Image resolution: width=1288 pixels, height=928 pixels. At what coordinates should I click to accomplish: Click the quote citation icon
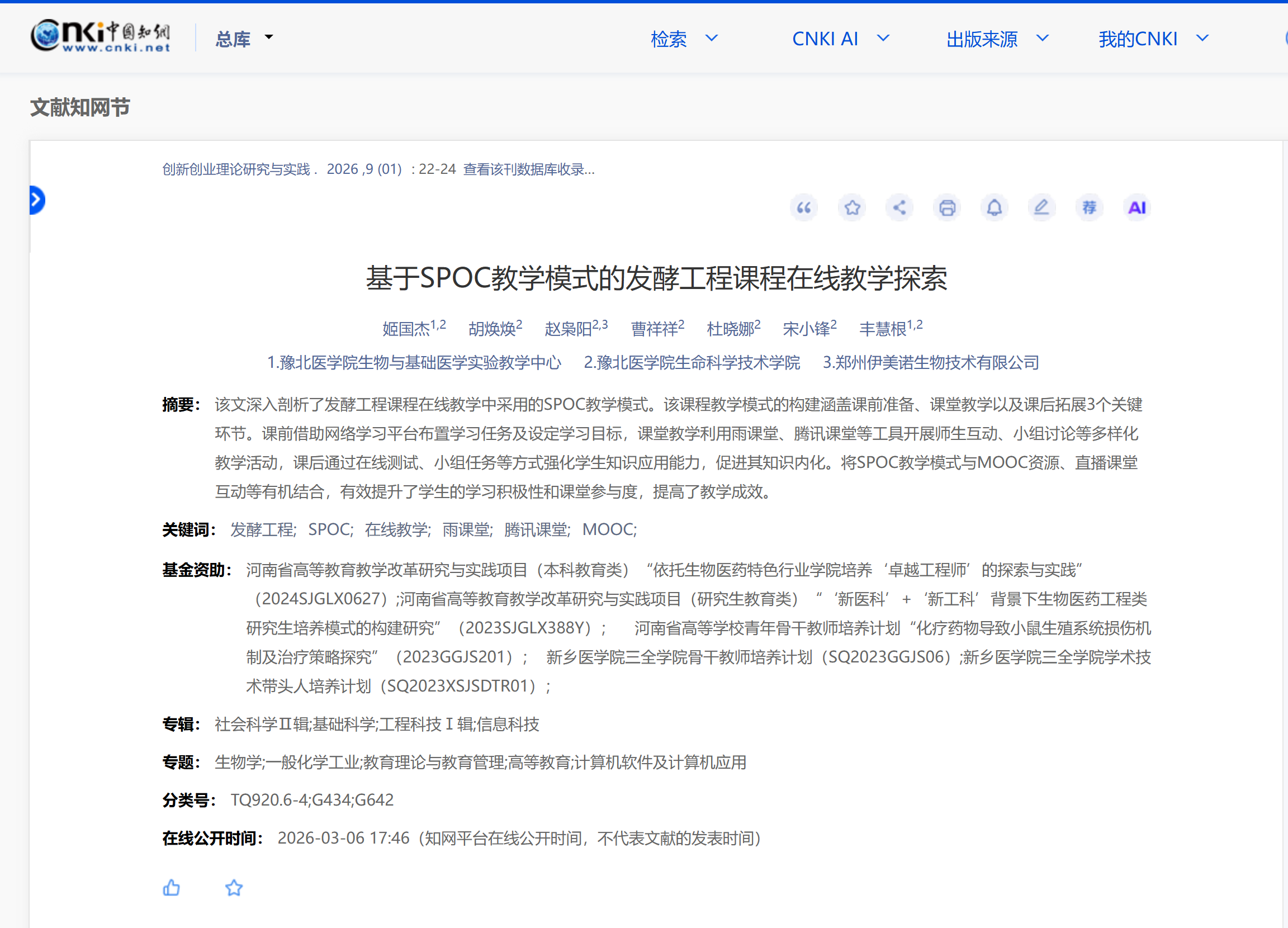(803, 208)
